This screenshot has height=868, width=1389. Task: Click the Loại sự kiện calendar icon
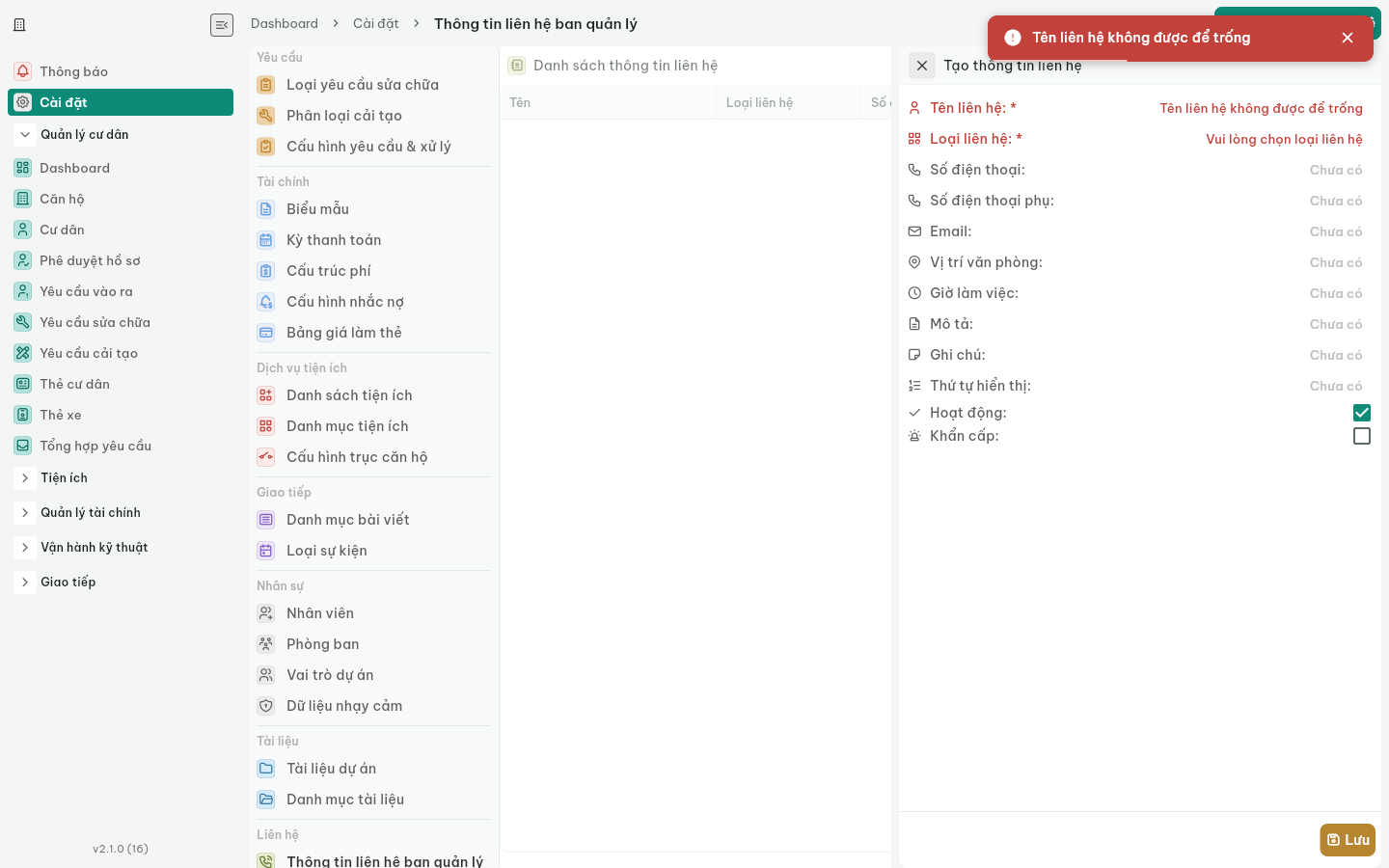tap(266, 551)
